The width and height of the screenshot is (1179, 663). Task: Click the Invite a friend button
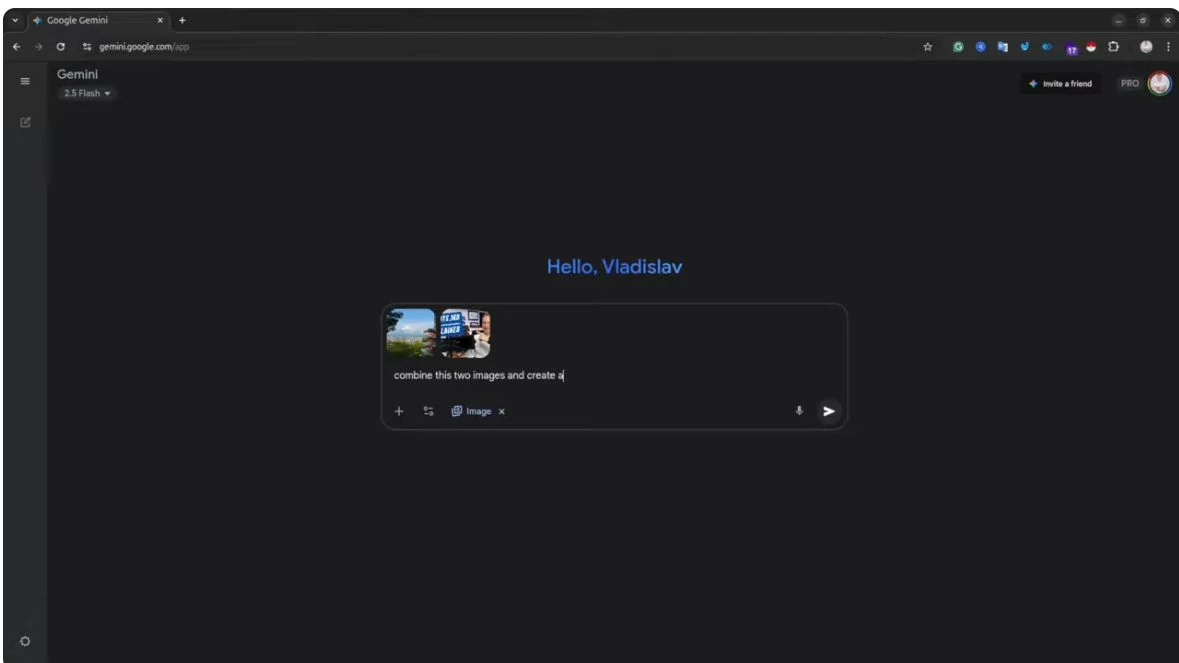click(1060, 83)
